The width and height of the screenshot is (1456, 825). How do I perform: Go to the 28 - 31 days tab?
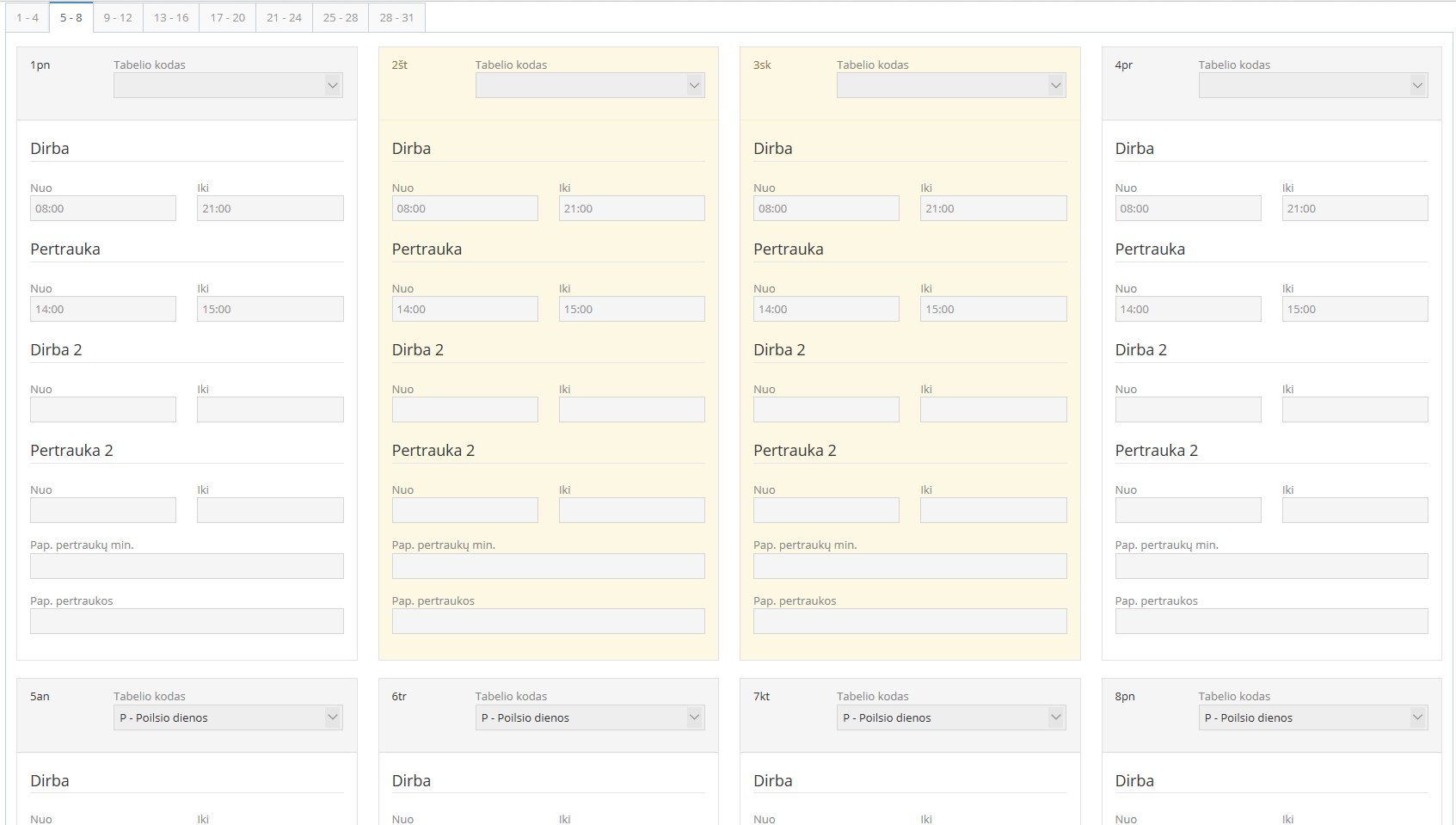[x=396, y=17]
